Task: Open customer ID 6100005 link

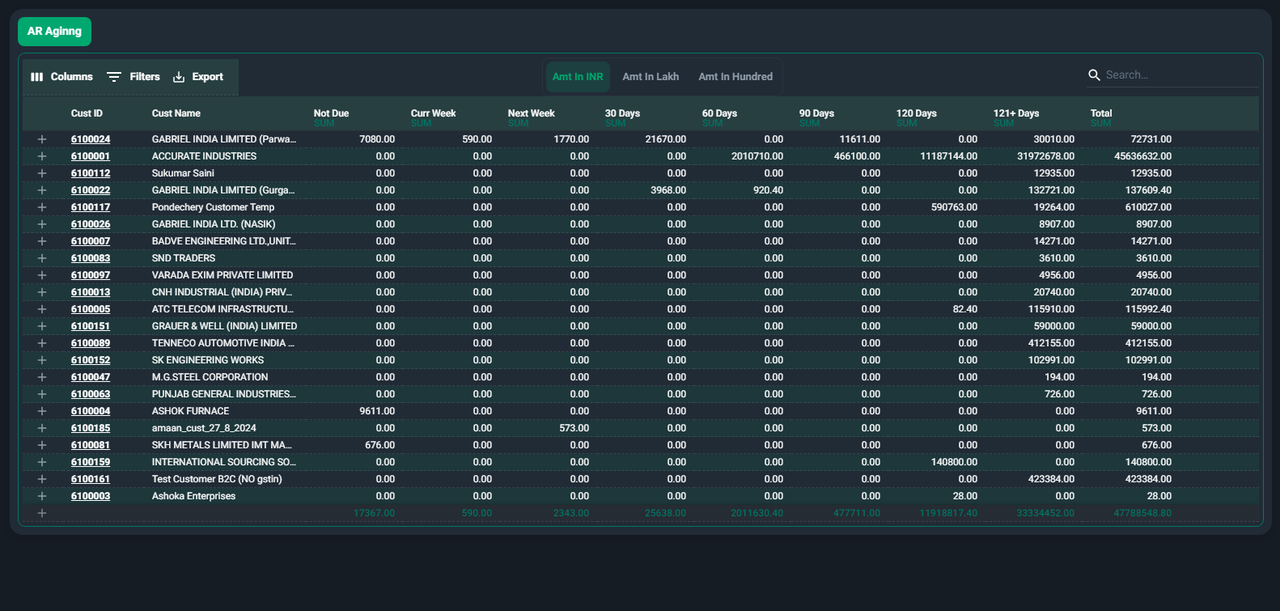Action: [91, 309]
